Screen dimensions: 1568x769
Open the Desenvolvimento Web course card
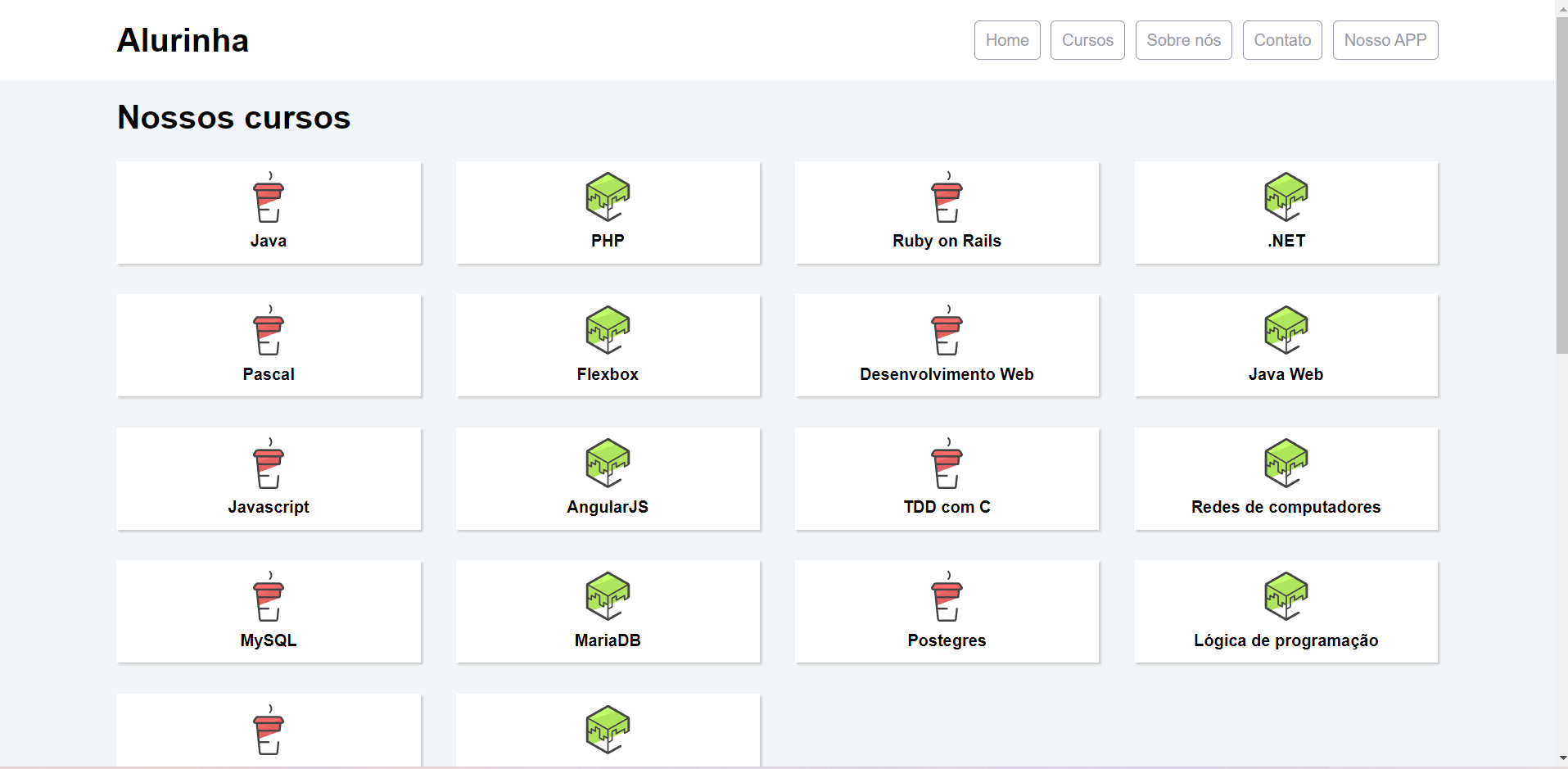point(947,345)
